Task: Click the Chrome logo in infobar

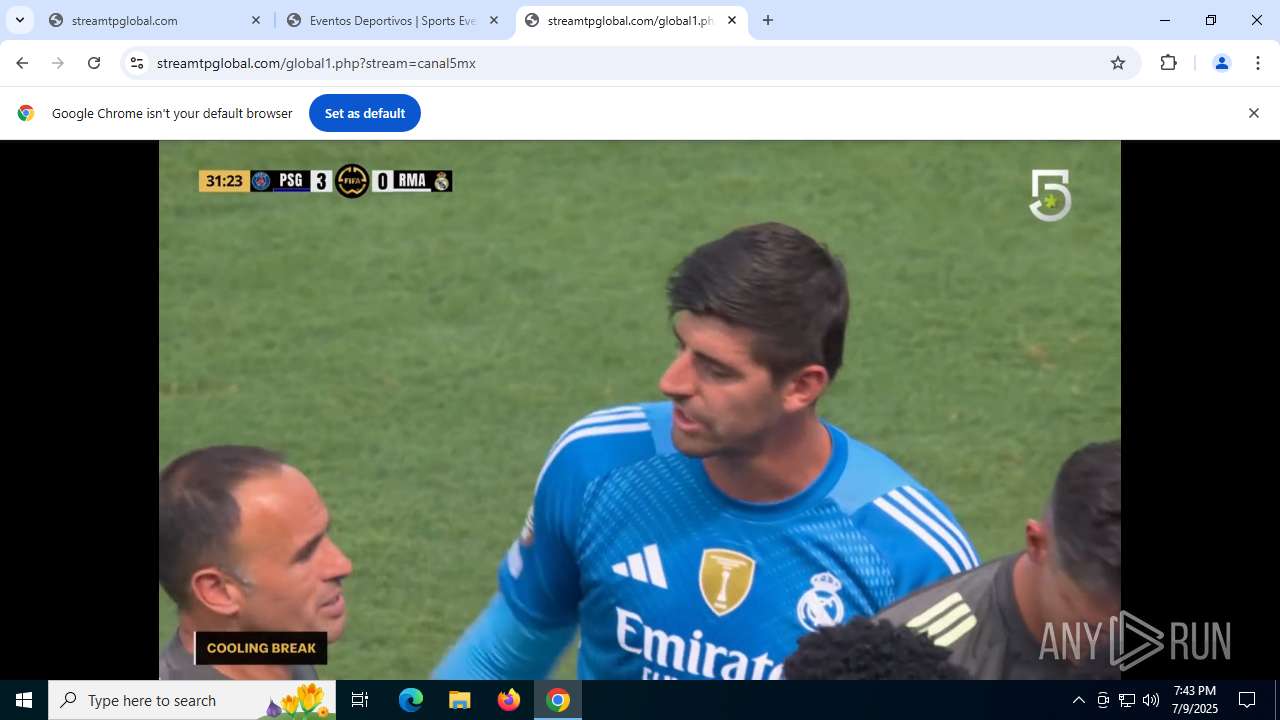Action: (x=26, y=113)
